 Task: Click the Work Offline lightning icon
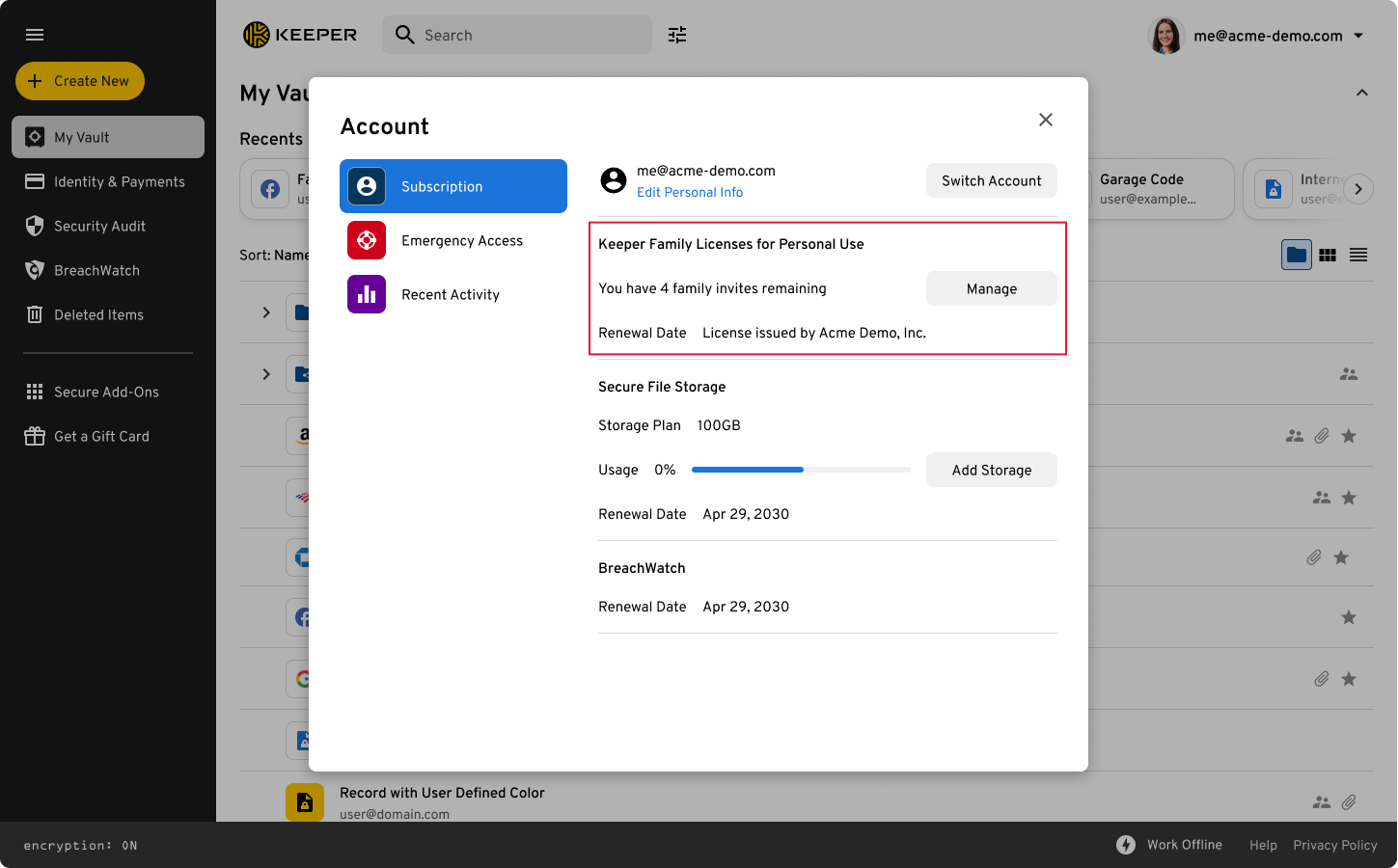pos(1126,845)
